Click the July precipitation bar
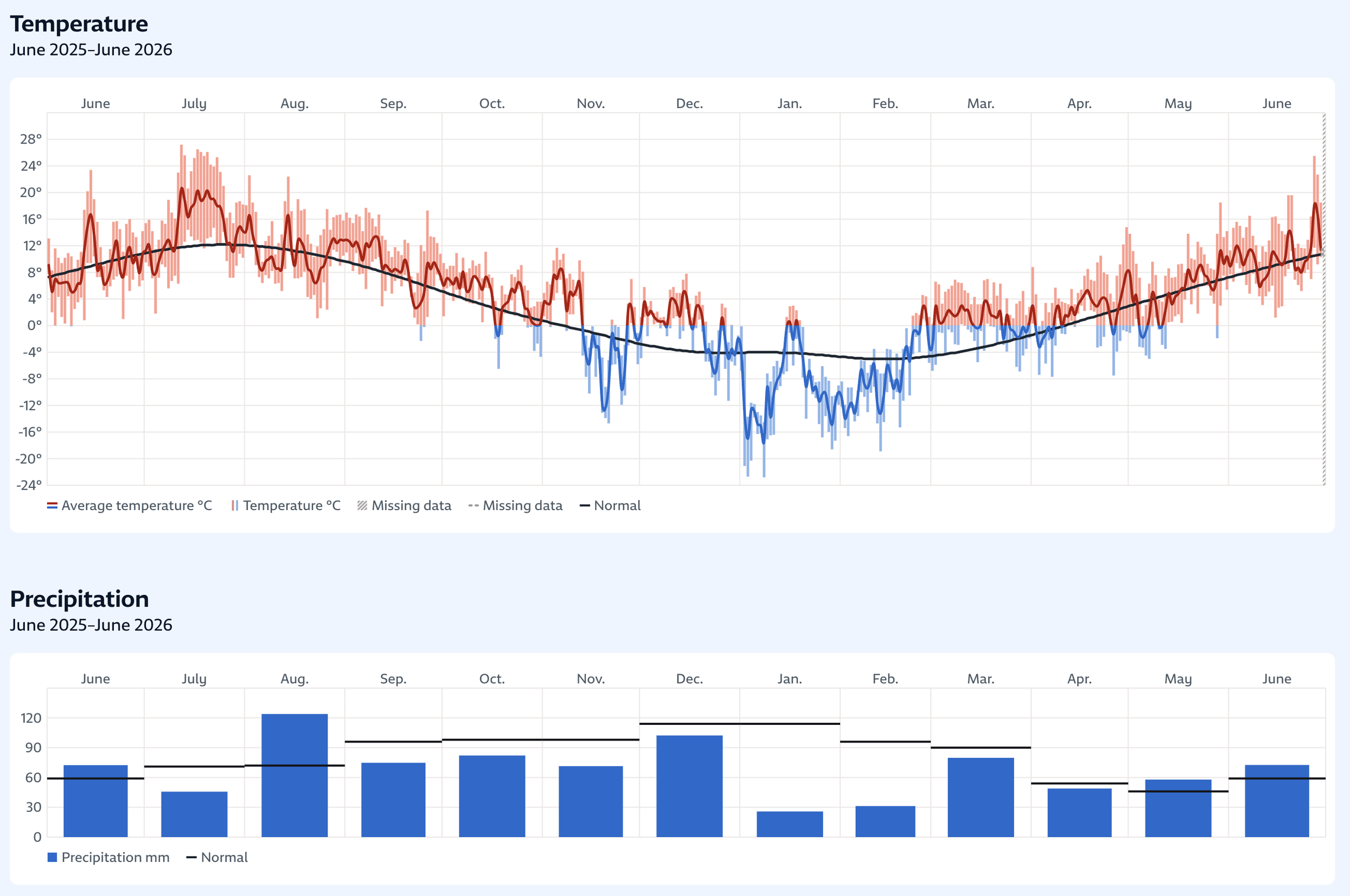This screenshot has height=896, width=1350. [x=194, y=814]
